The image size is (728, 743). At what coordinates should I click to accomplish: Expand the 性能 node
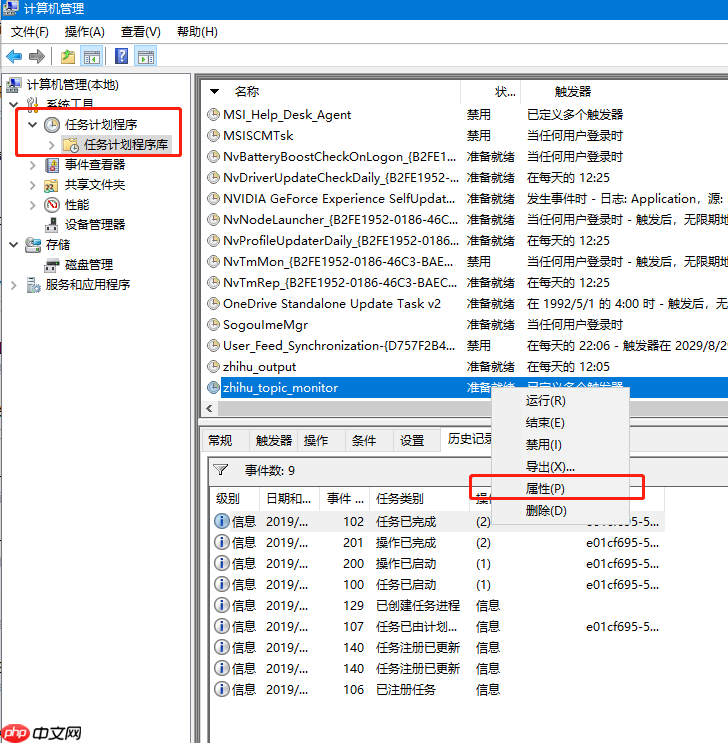(33, 205)
